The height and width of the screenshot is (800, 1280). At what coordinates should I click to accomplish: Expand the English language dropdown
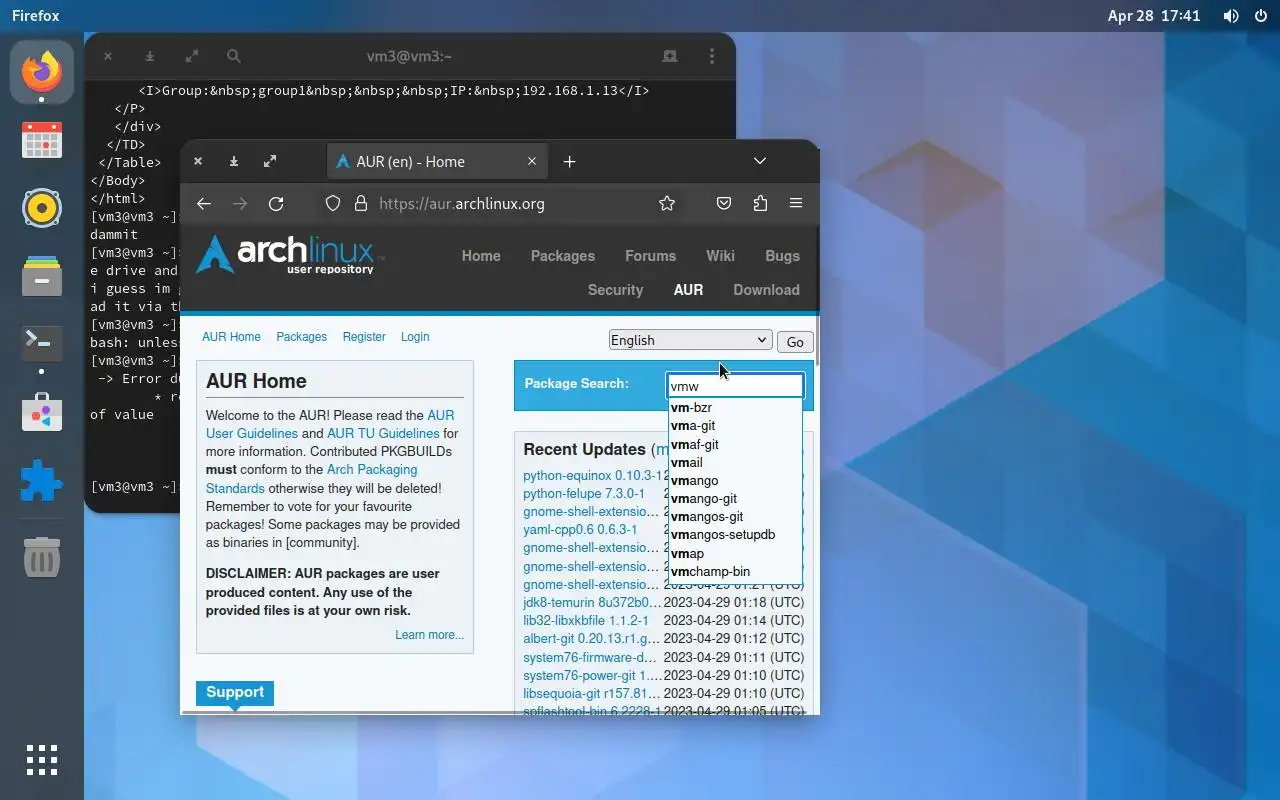click(690, 340)
